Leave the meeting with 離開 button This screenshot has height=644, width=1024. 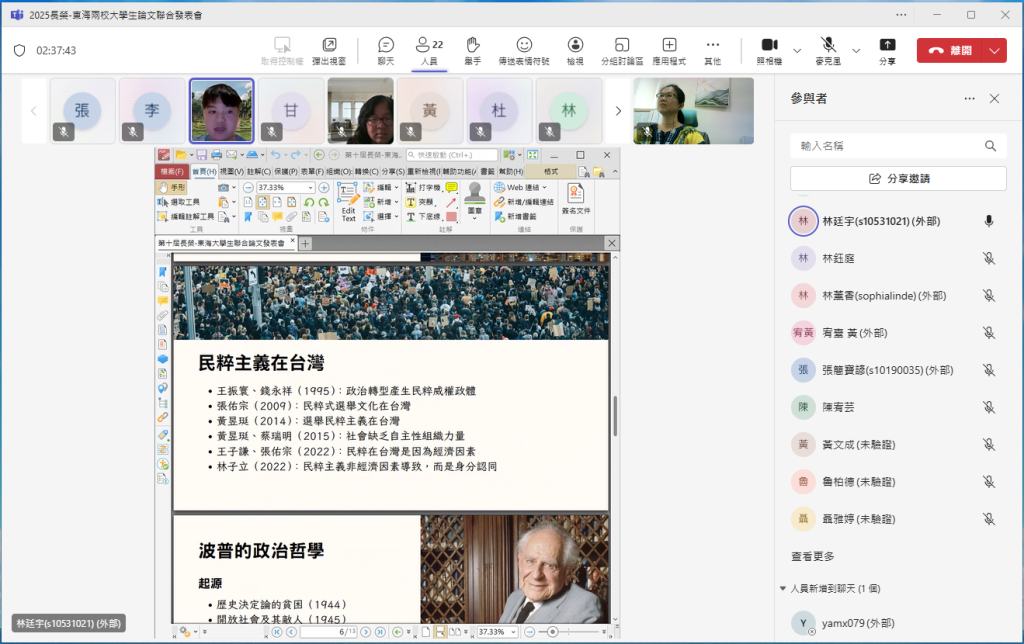click(x=950, y=50)
